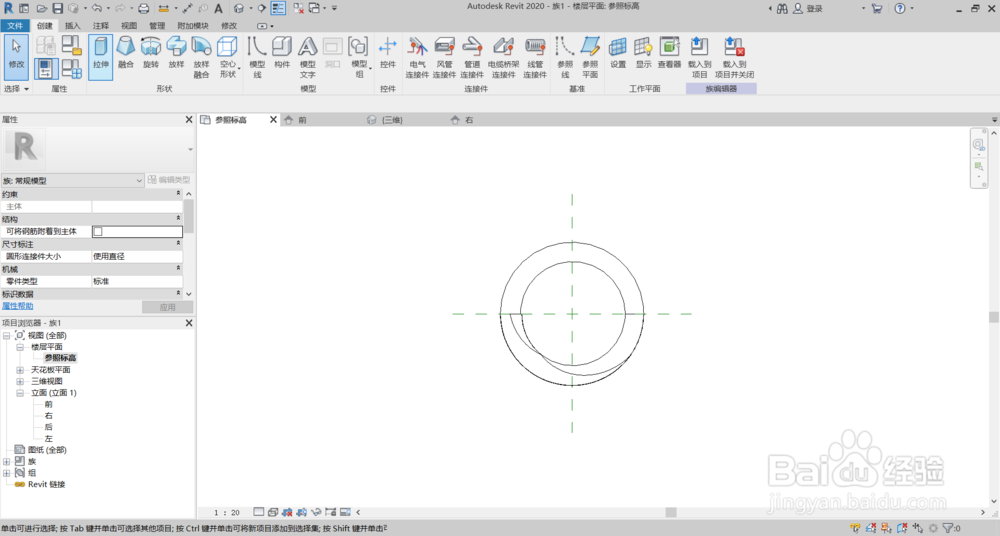Close the 参照标高 view tab

[273, 119]
